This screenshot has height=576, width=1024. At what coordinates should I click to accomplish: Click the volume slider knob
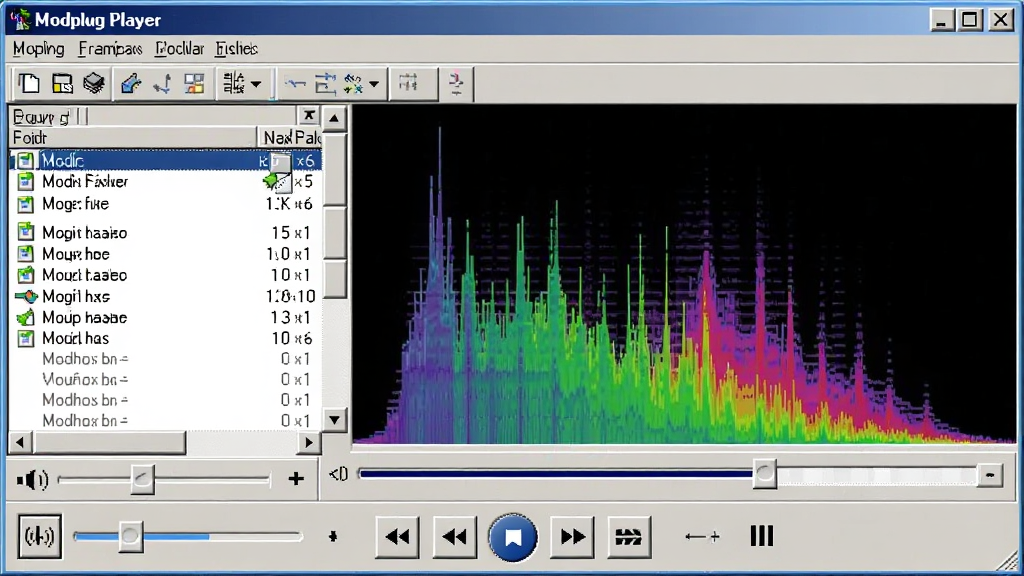pyautogui.click(x=142, y=479)
